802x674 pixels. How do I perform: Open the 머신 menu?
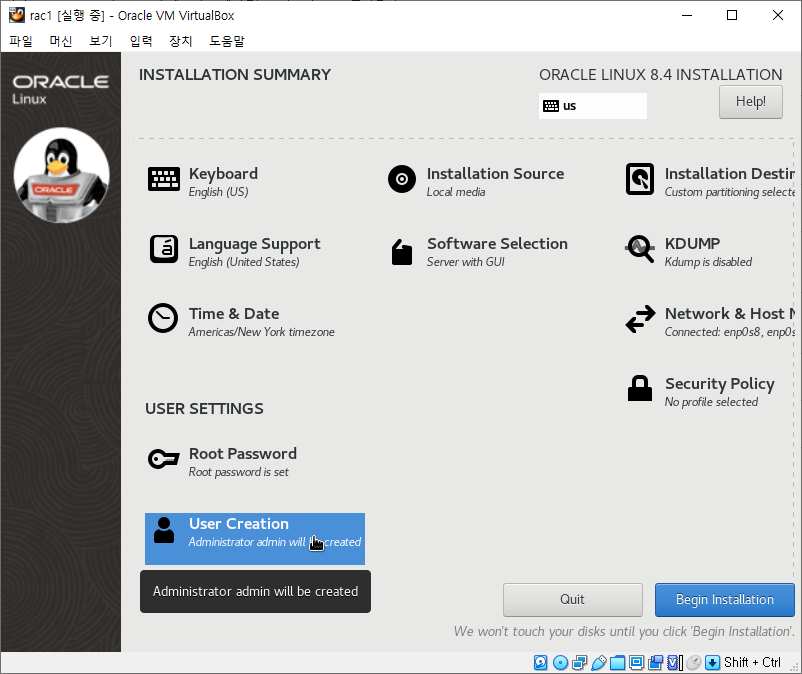click(61, 41)
